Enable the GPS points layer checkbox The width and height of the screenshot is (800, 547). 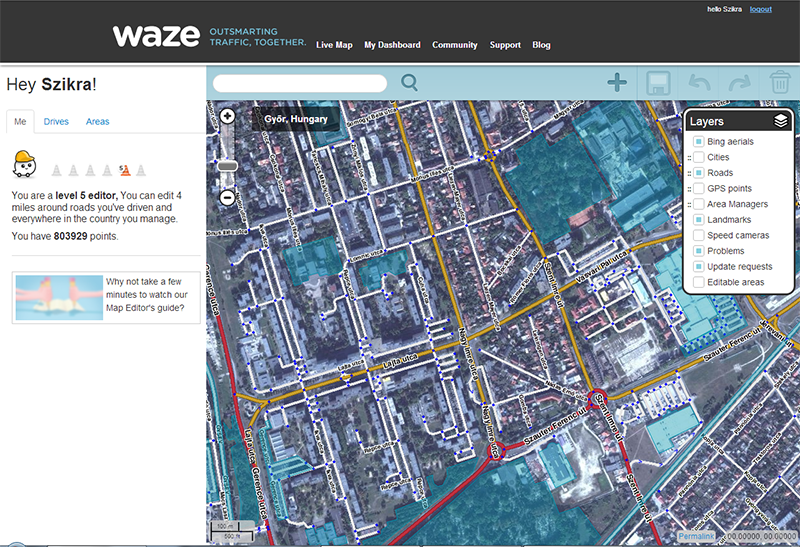698,188
